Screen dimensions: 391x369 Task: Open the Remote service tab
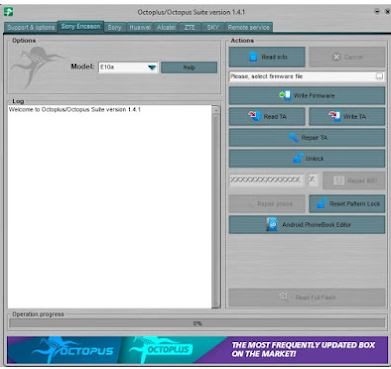[x=249, y=27]
